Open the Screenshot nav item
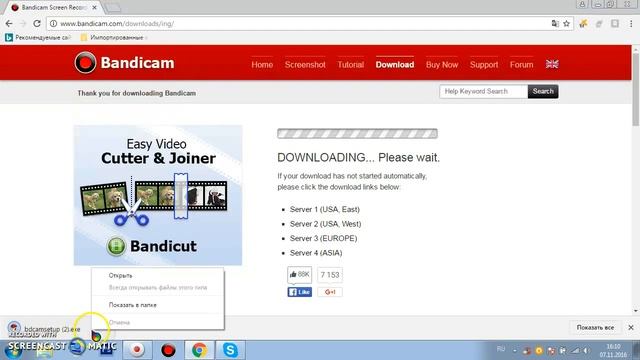The height and width of the screenshot is (360, 640). point(305,64)
